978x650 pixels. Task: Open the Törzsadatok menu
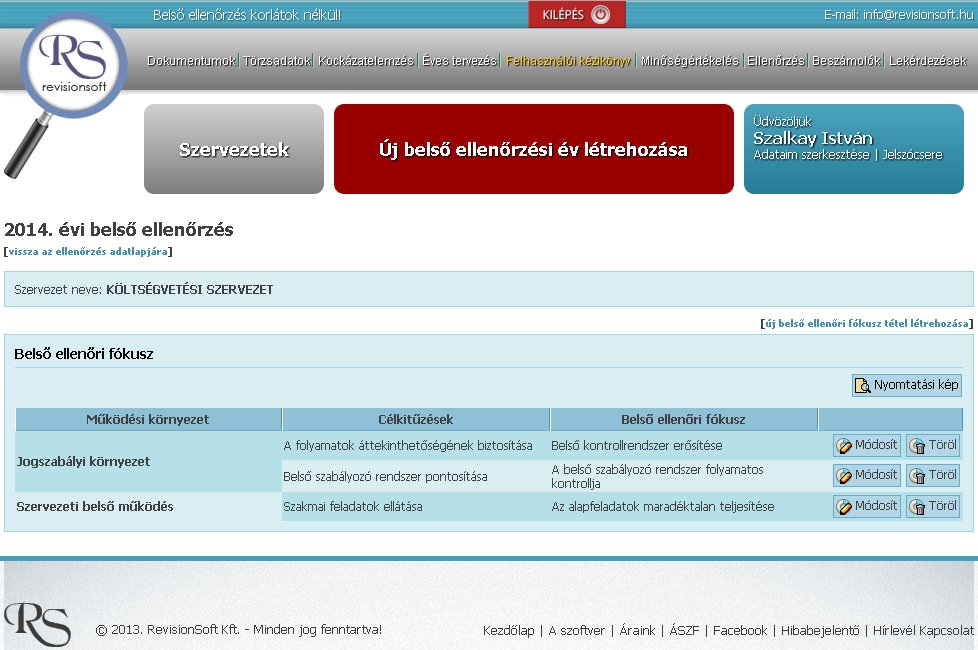coord(276,61)
